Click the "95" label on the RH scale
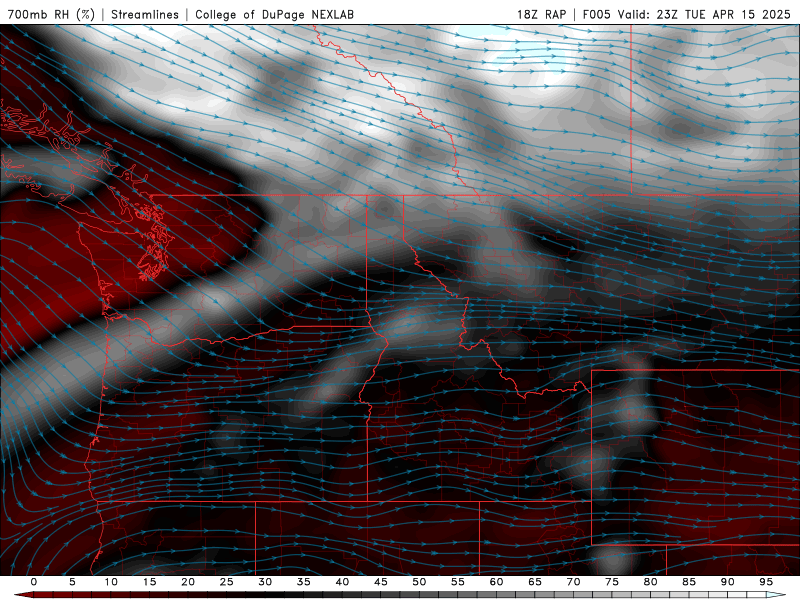Screen dimensions: 800x600 pos(766,582)
